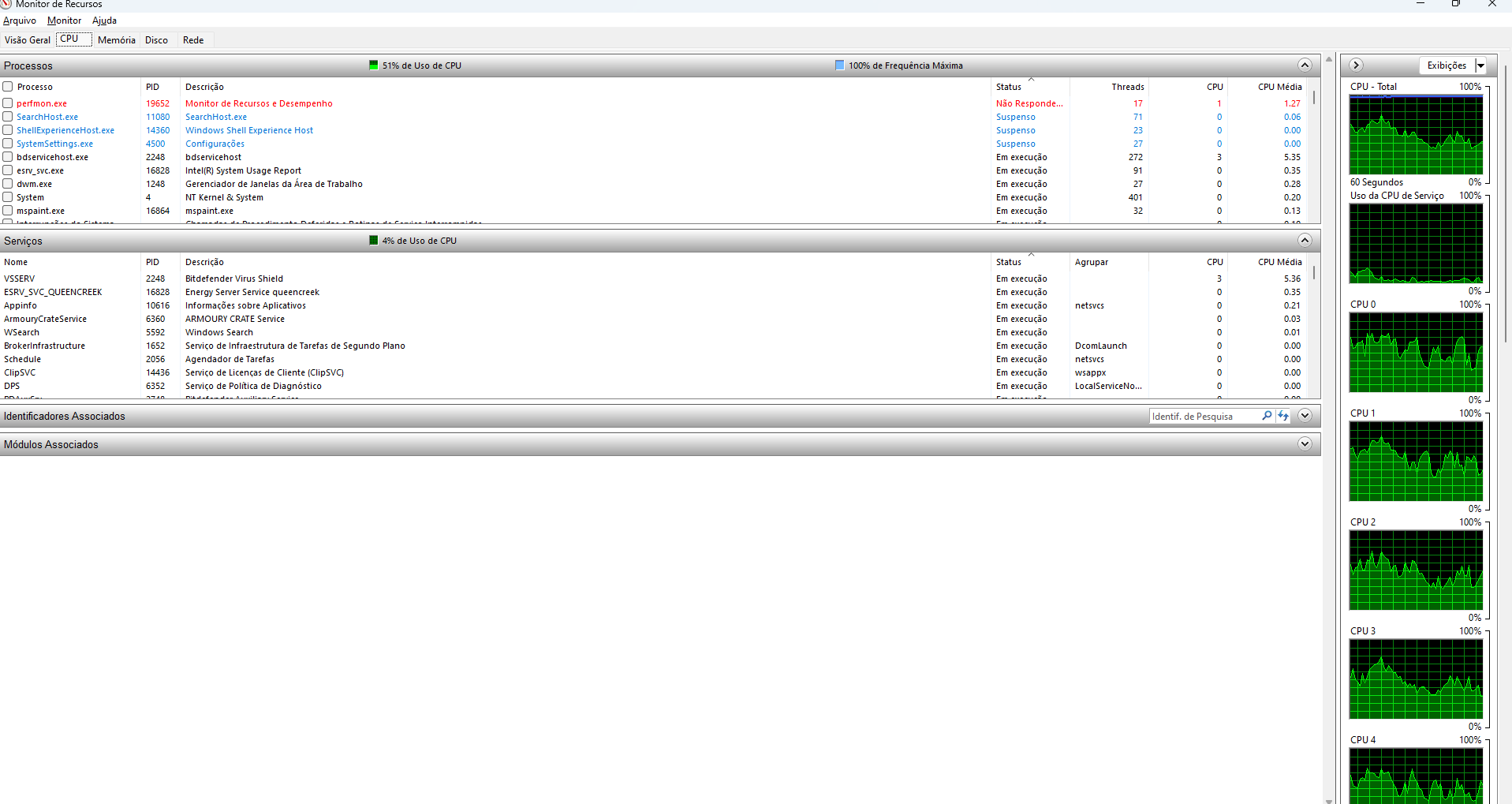Image resolution: width=1512 pixels, height=804 pixels.
Task: Select the Schedule service row
Action: pyautogui.click(x=653, y=359)
